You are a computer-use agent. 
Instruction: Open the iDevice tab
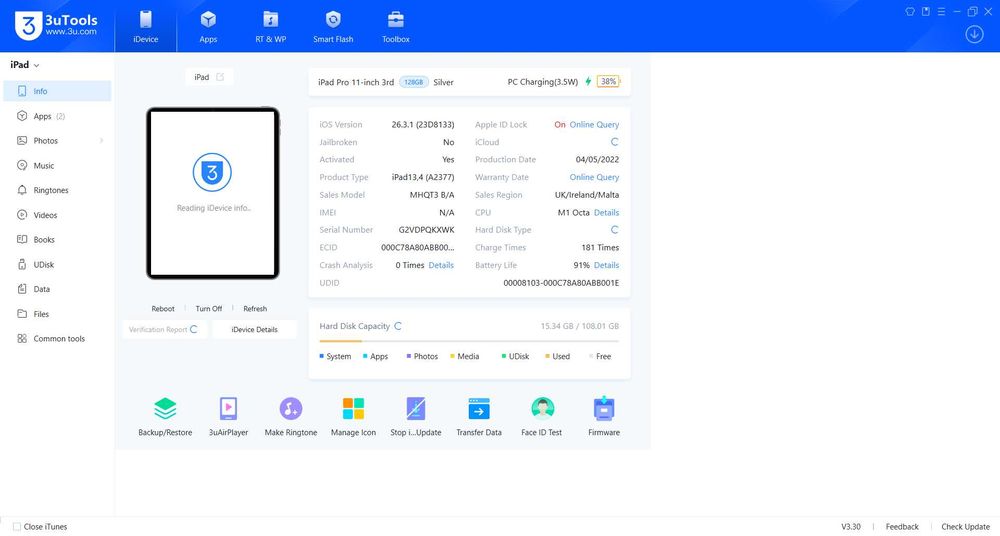(145, 27)
